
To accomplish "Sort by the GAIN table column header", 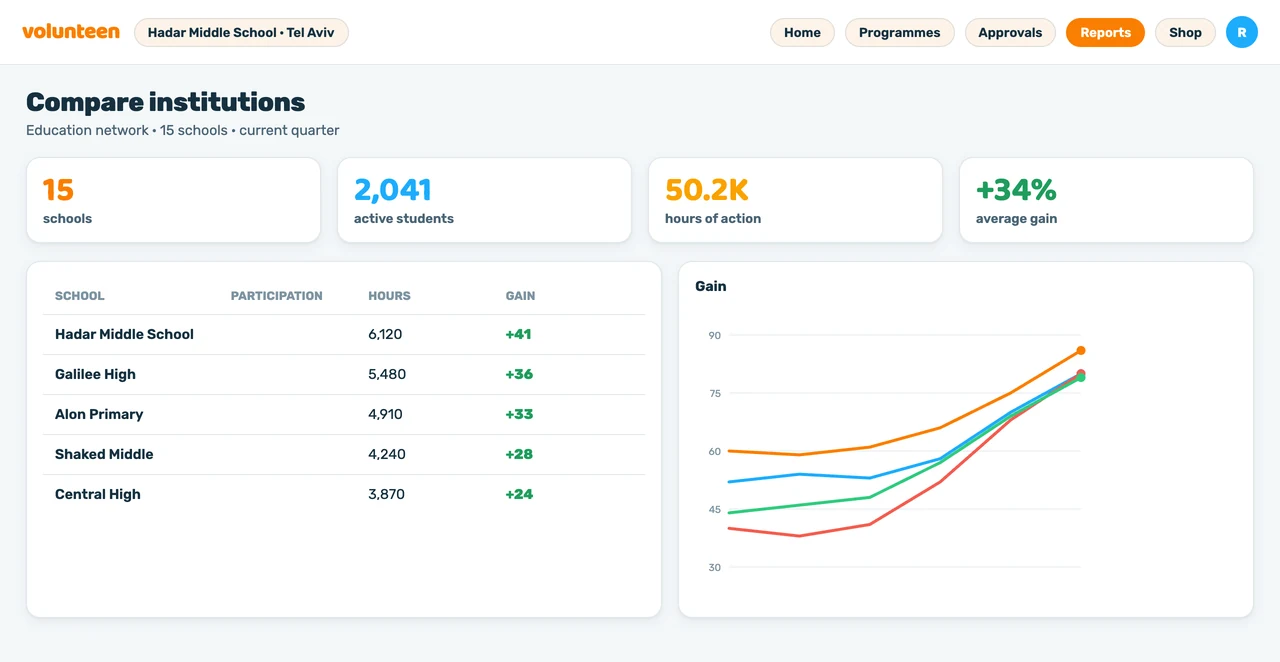I will point(520,296).
